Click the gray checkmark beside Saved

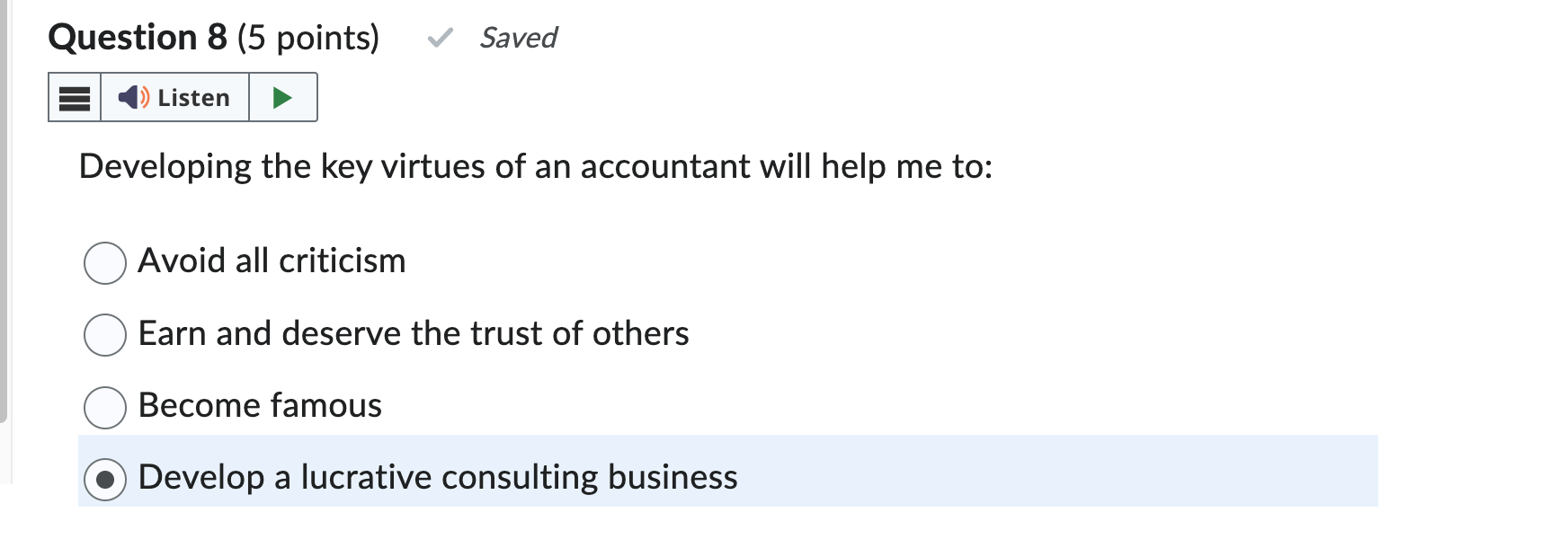[441, 38]
